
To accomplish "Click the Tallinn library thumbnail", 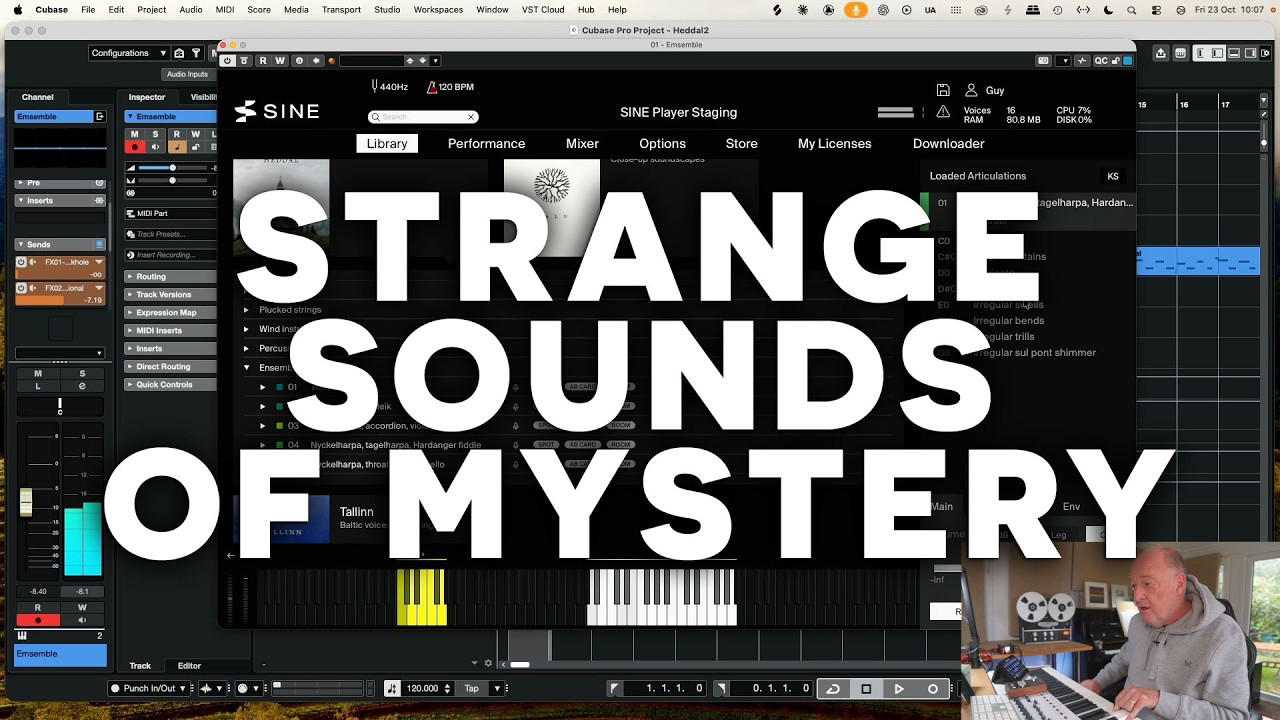I will point(281,520).
